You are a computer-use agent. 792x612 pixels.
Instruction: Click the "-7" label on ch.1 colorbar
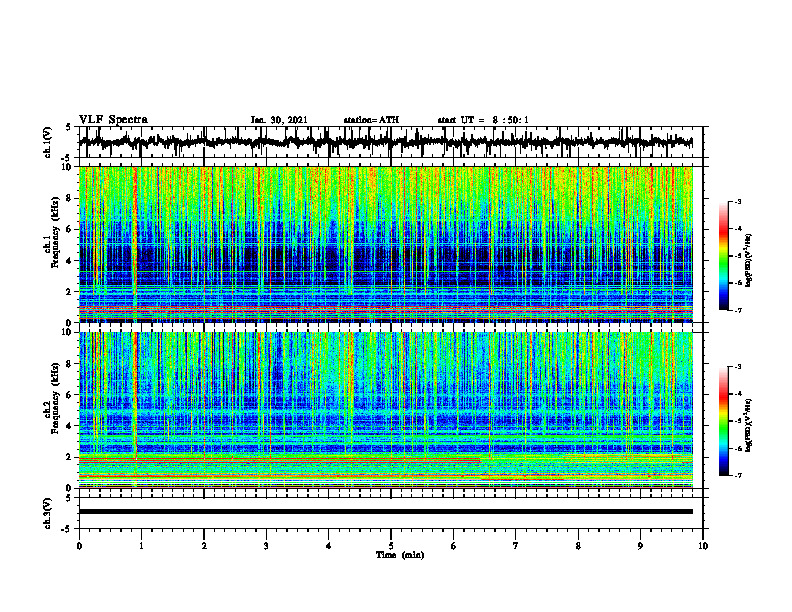coord(738,310)
